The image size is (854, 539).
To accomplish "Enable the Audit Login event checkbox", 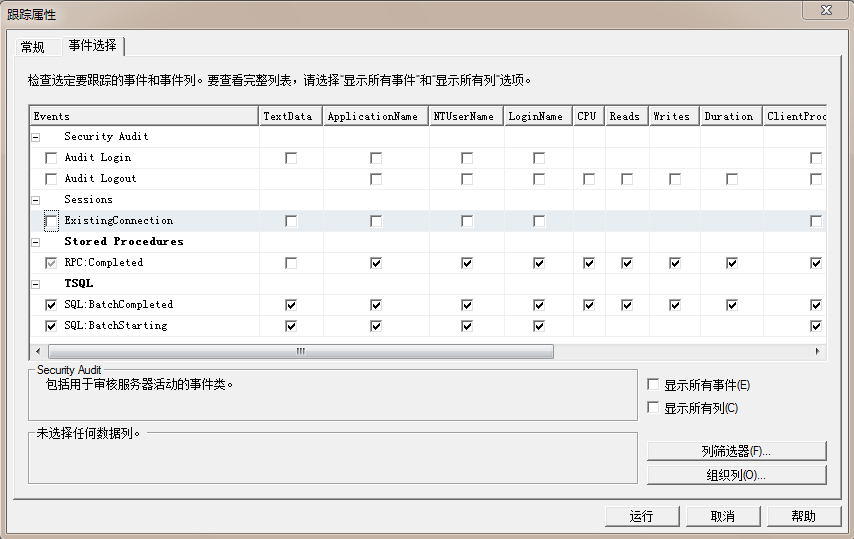I will 51,158.
